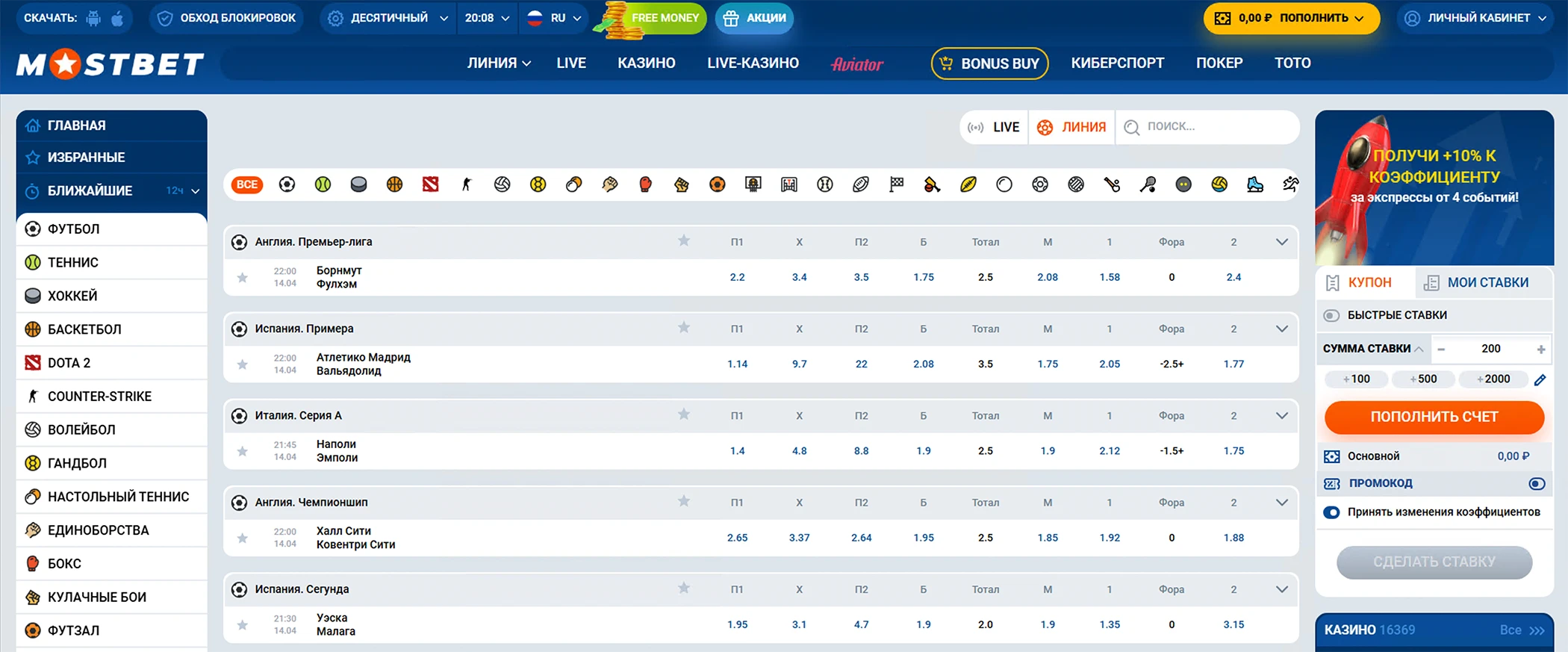Favorite the Борнмут – Фулхэм match star

tap(243, 278)
